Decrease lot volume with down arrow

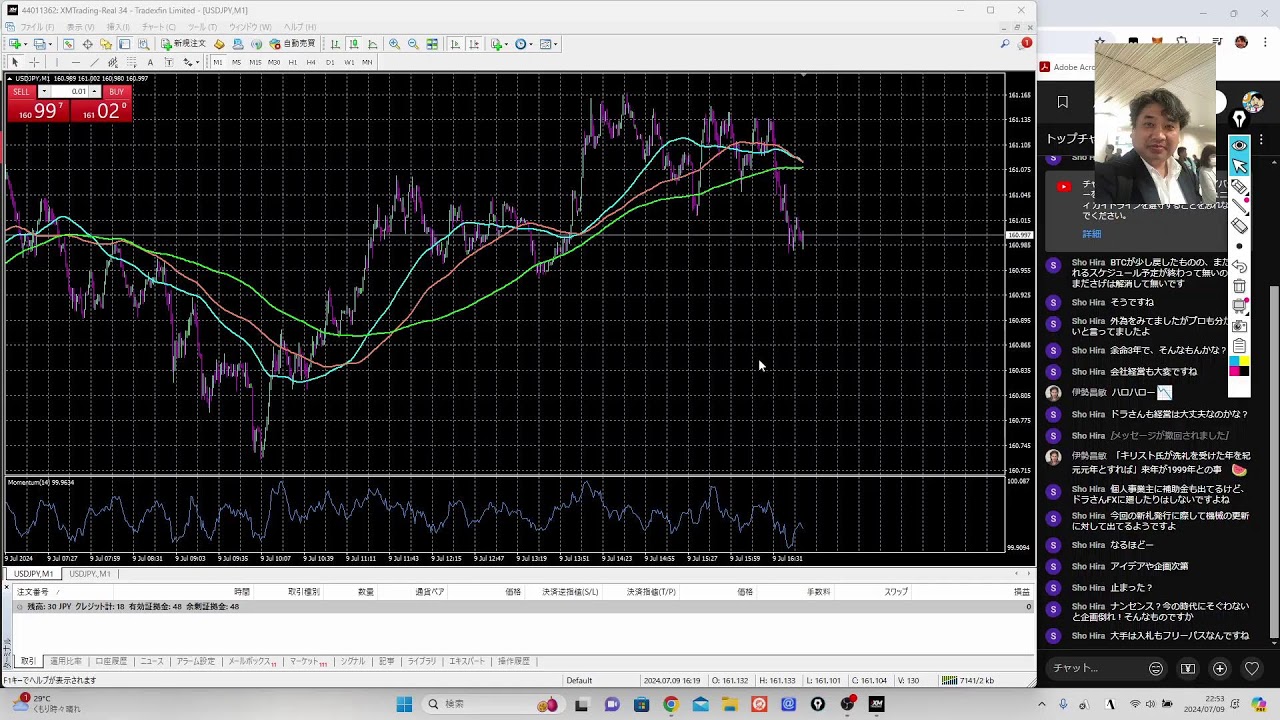(44, 91)
